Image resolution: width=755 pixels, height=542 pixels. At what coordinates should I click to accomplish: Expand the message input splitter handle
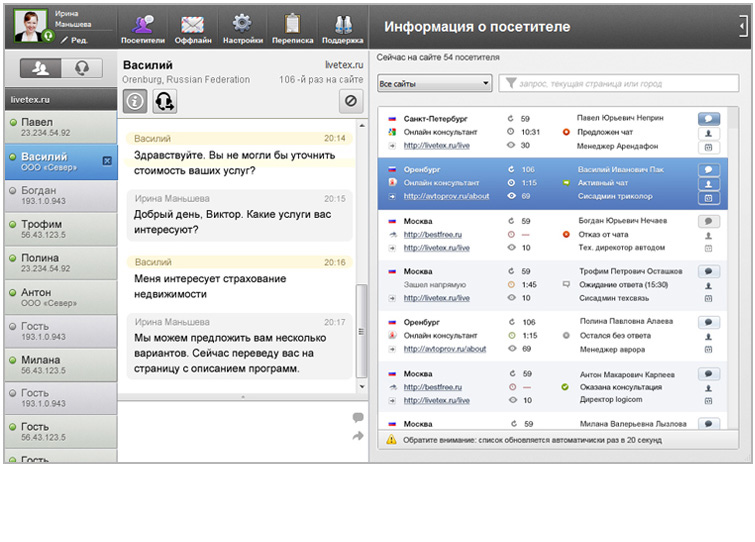pos(241,397)
